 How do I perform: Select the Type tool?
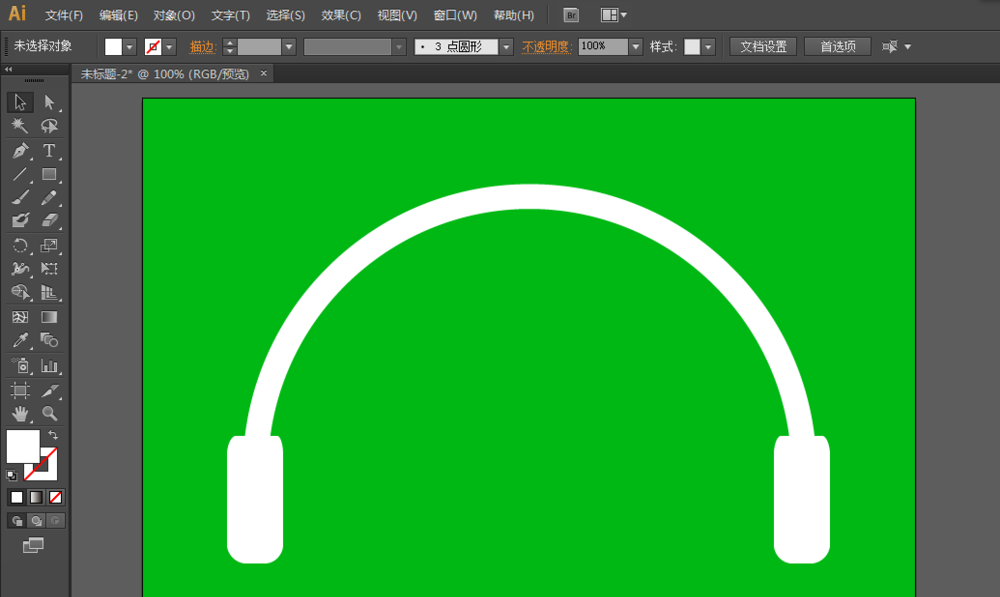tap(49, 151)
